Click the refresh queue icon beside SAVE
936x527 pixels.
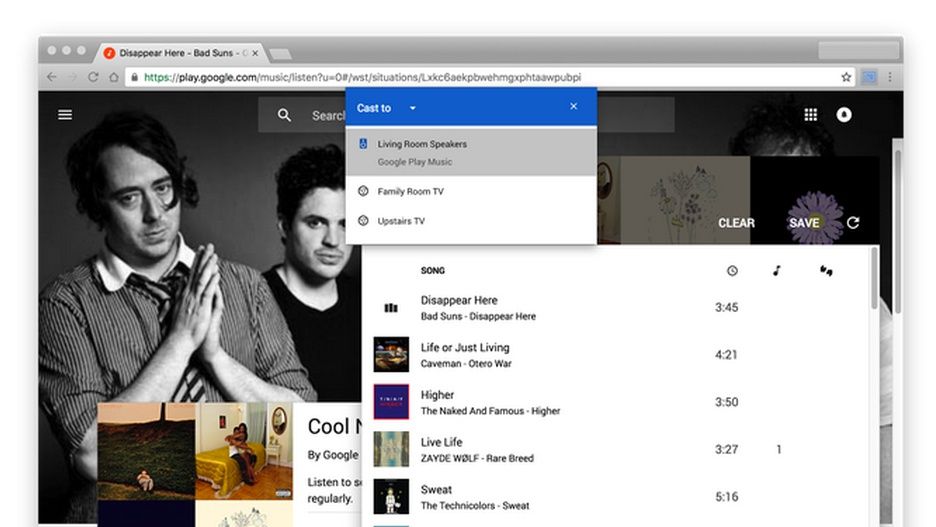click(x=853, y=223)
